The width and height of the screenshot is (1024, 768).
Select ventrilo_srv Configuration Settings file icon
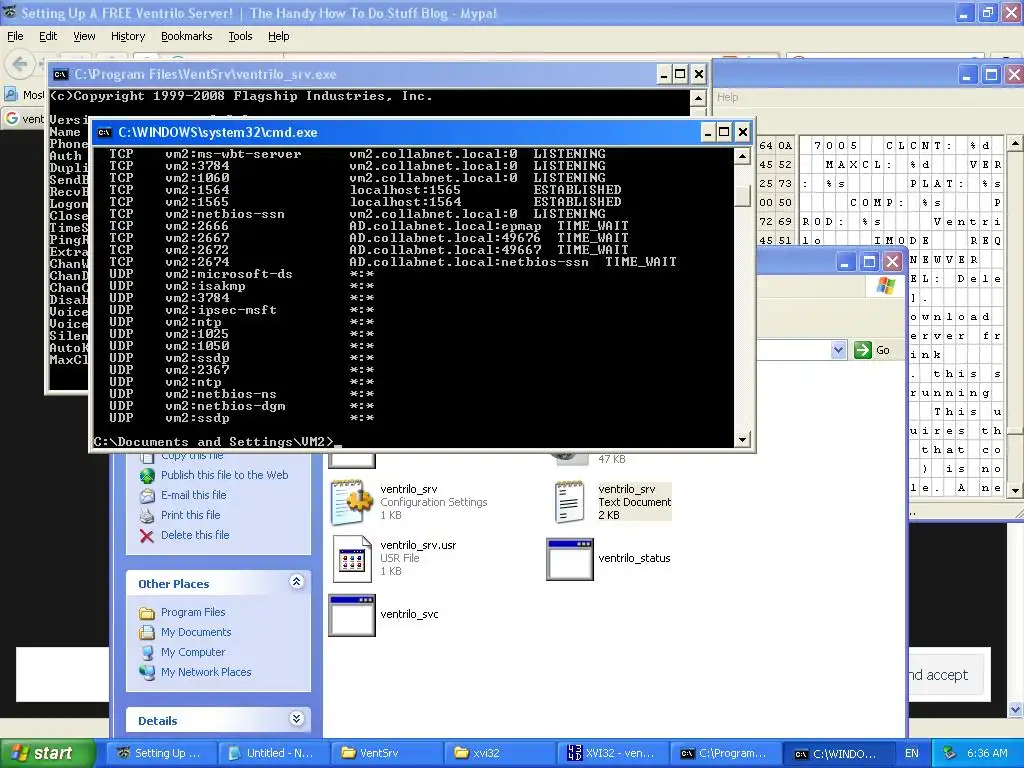(351, 502)
